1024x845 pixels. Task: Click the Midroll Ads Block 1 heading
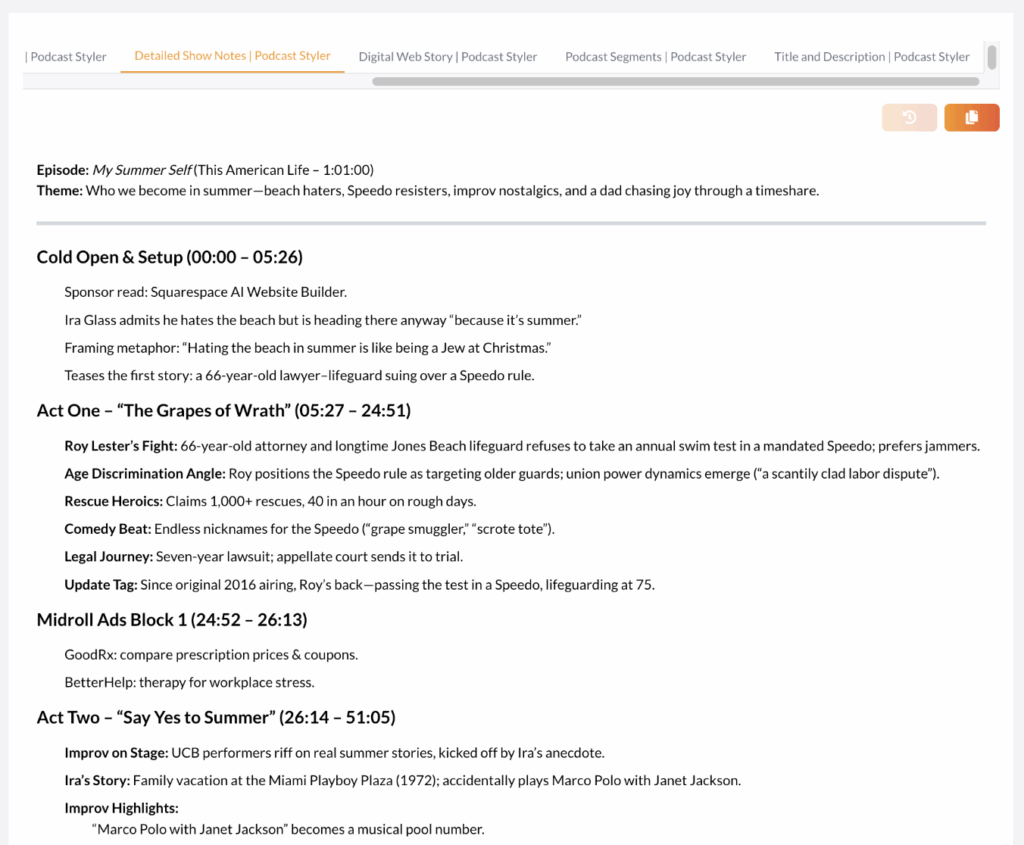click(171, 620)
